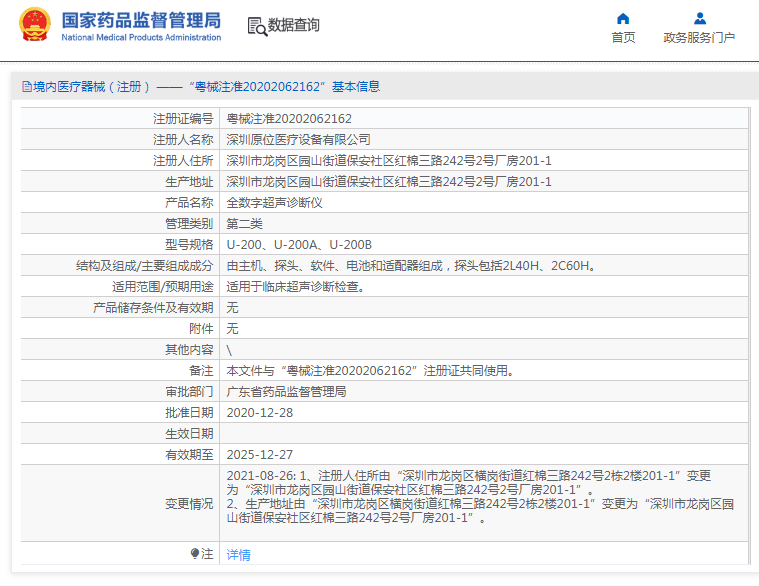759x586 pixels.
Task: Click the registrant name 深圳原位医疗设备有限公司
Action: click(298, 140)
